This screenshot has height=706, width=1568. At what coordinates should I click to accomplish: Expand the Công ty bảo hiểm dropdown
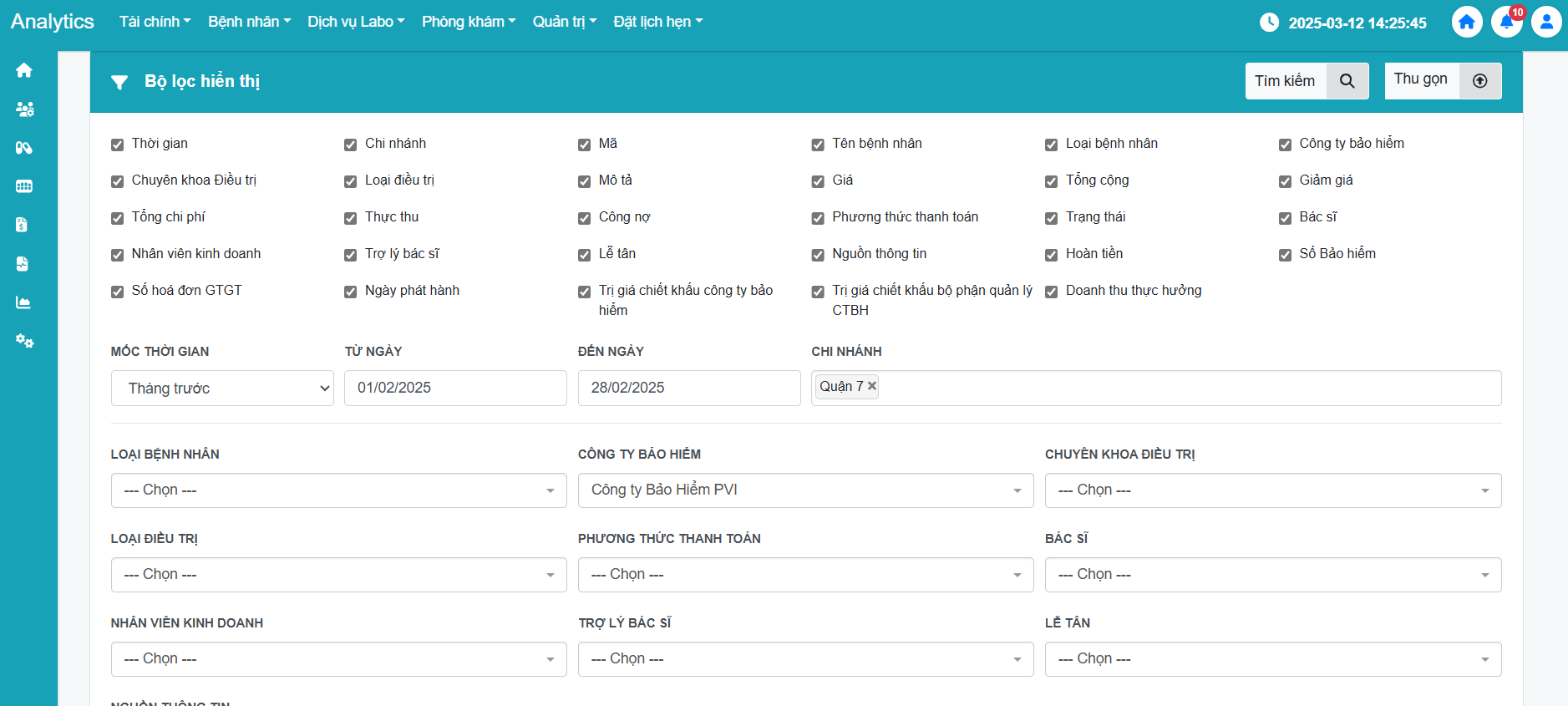(x=805, y=490)
